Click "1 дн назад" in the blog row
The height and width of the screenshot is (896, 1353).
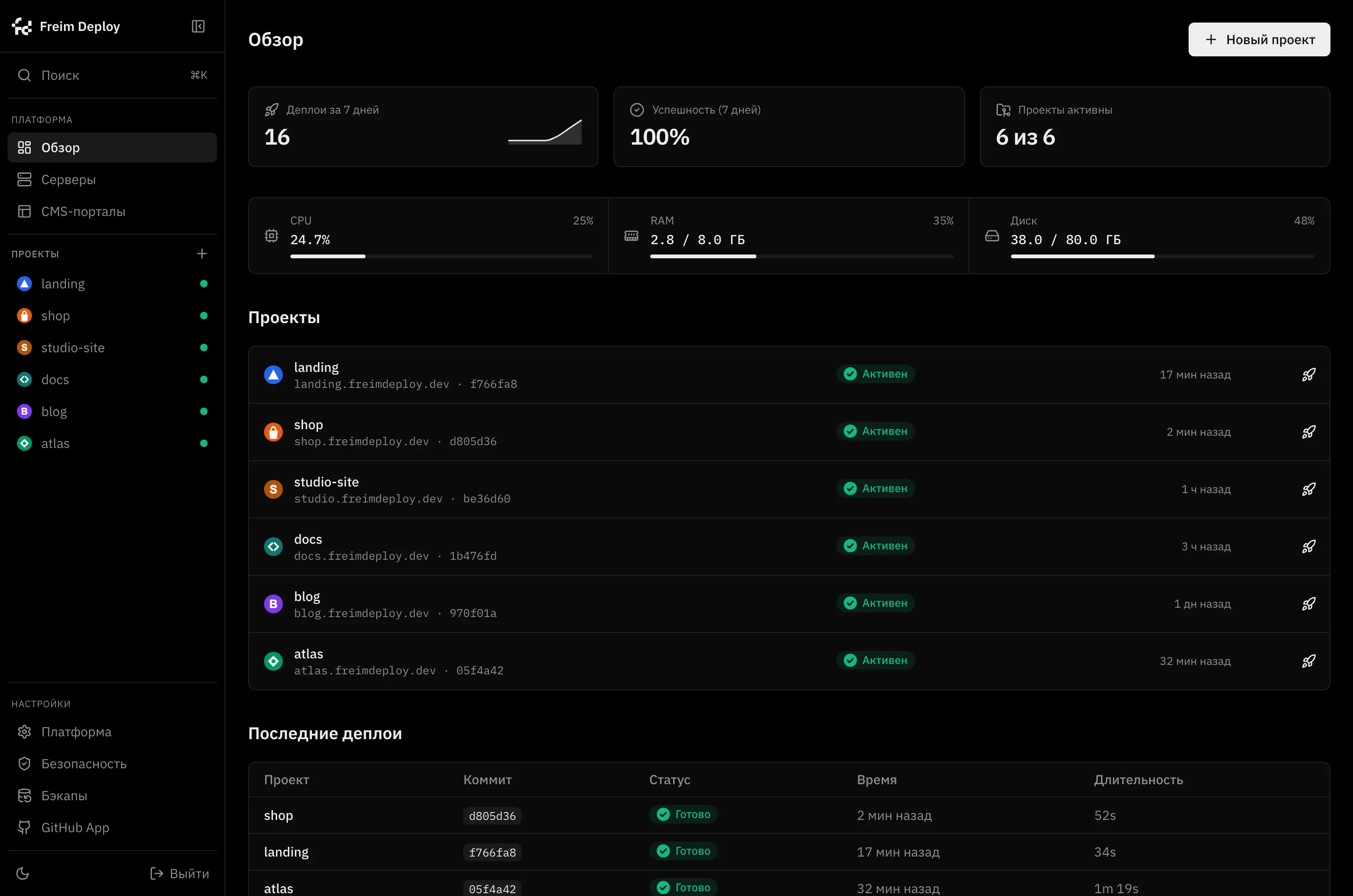coord(1202,604)
